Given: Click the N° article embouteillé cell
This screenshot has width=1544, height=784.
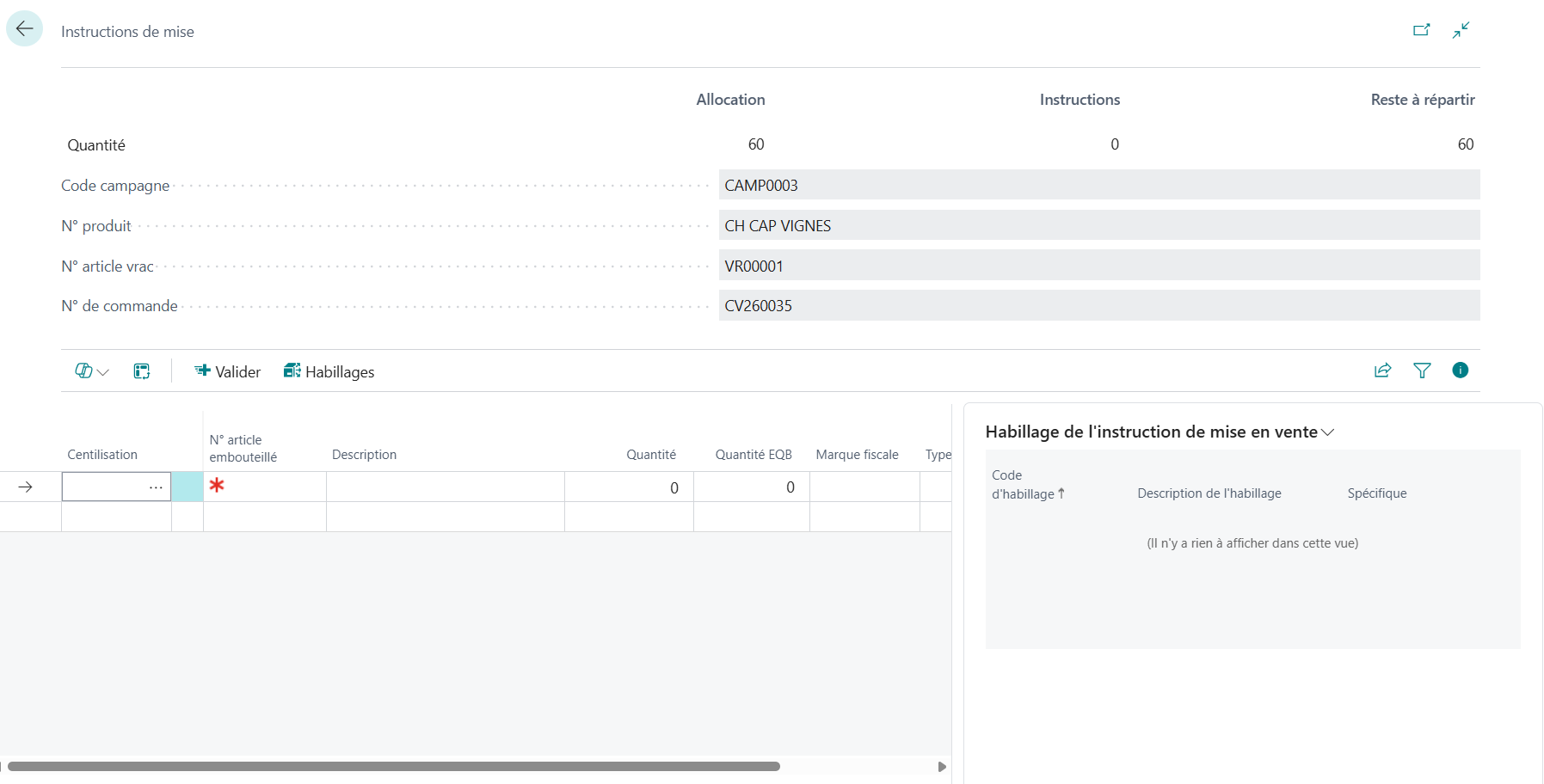Looking at the screenshot, I should pos(265,487).
